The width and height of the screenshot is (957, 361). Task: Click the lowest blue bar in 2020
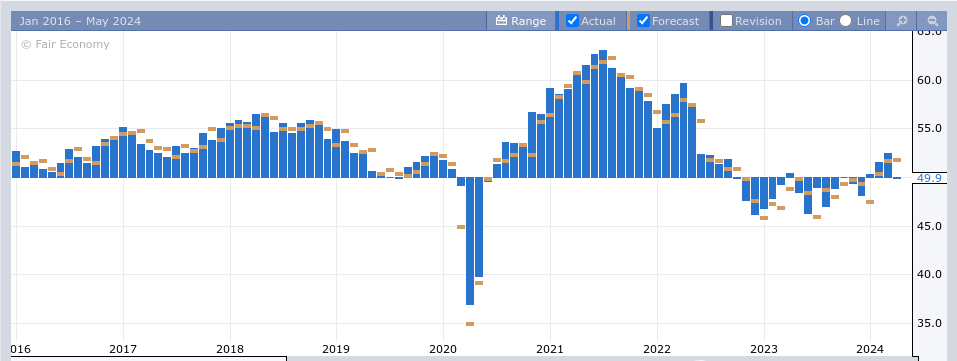470,241
